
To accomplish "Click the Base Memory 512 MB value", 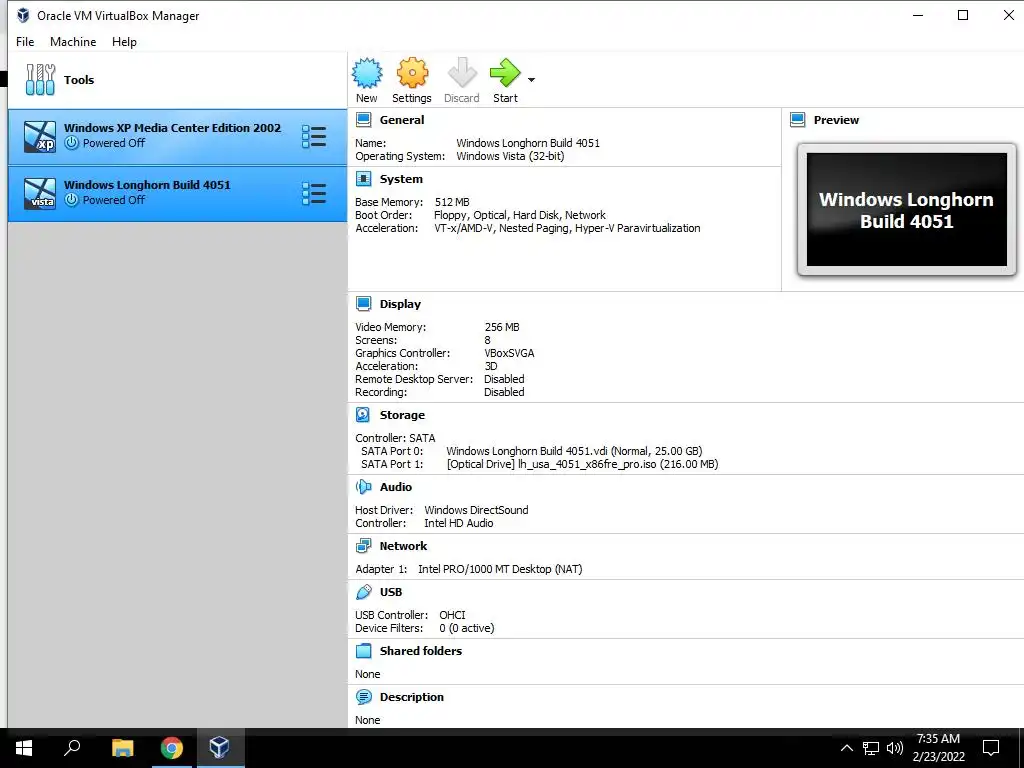I will (x=452, y=202).
